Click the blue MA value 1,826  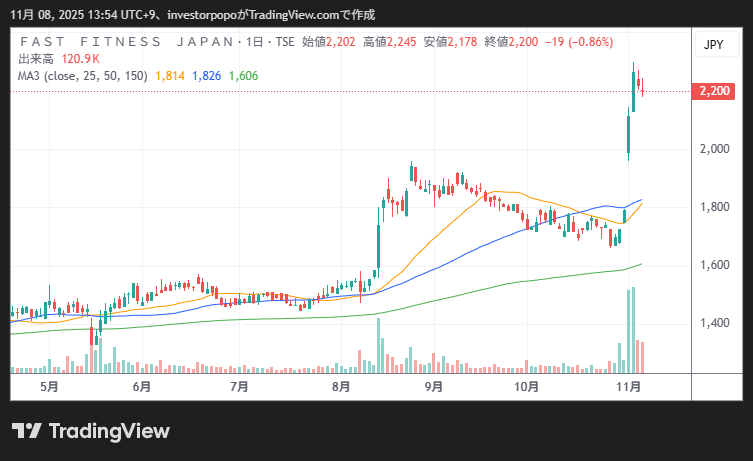[x=206, y=75]
